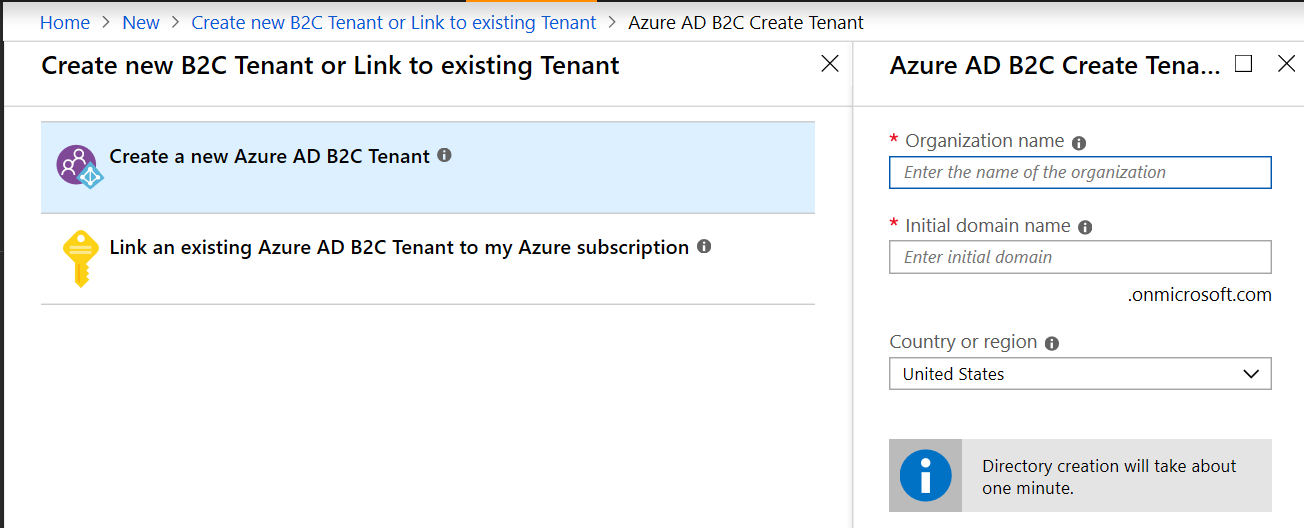1304x528 pixels.
Task: Maximize the Azure AD B2C Create Tenant blade
Action: [1244, 64]
